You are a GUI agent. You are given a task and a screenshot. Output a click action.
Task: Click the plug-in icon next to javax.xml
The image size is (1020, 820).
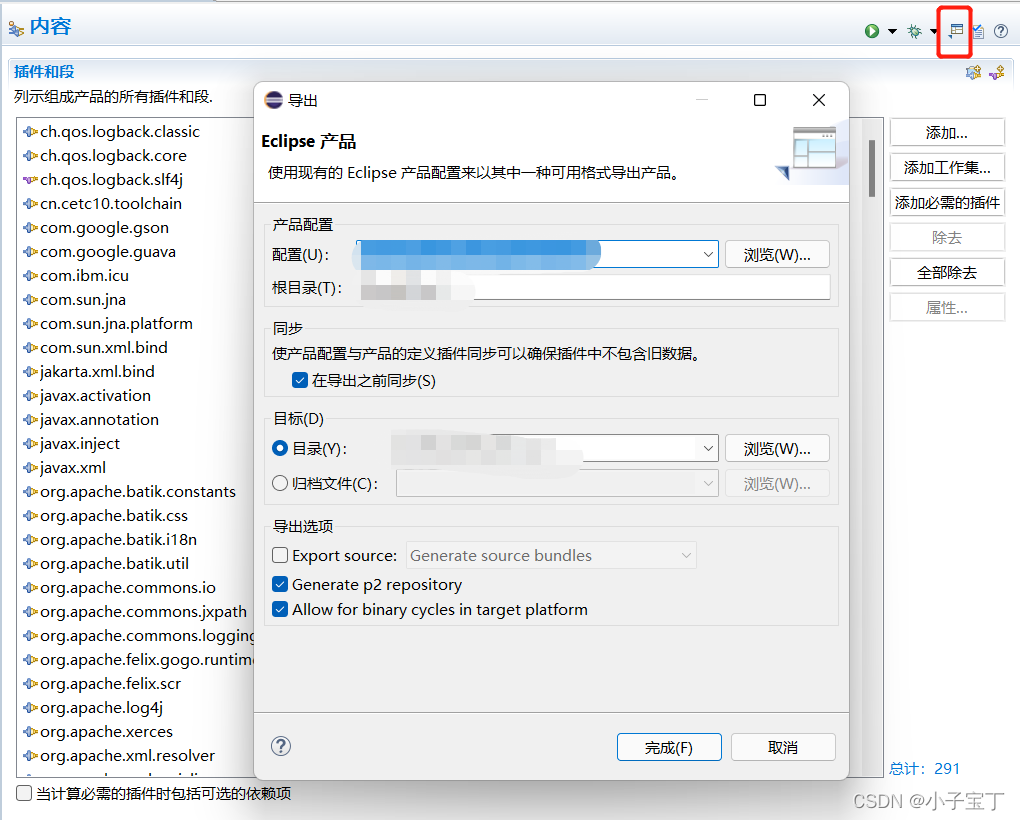tap(31, 468)
